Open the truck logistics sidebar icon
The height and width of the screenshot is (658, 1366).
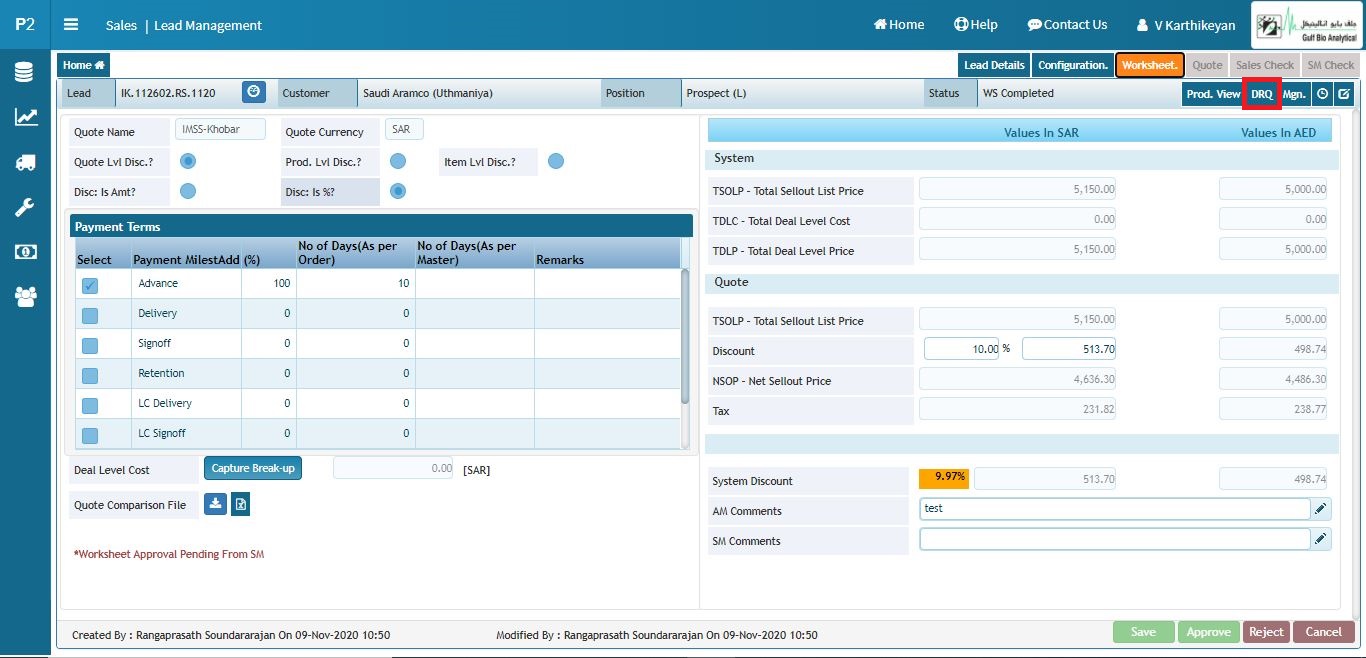click(25, 162)
